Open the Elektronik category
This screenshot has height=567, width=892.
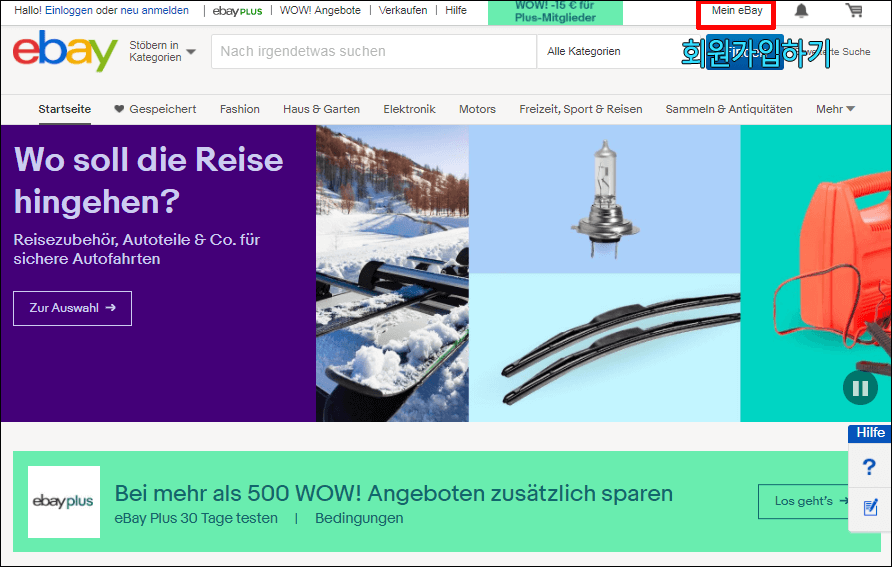coord(409,109)
